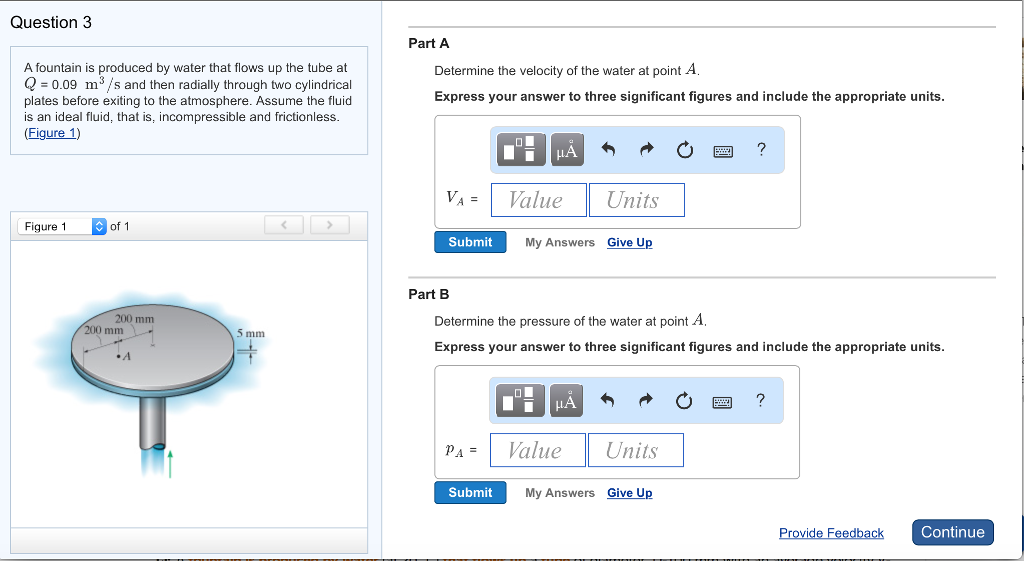Screen dimensions: 1024x561
Task: Select the Question 3 heading
Action: pyautogui.click(x=51, y=22)
